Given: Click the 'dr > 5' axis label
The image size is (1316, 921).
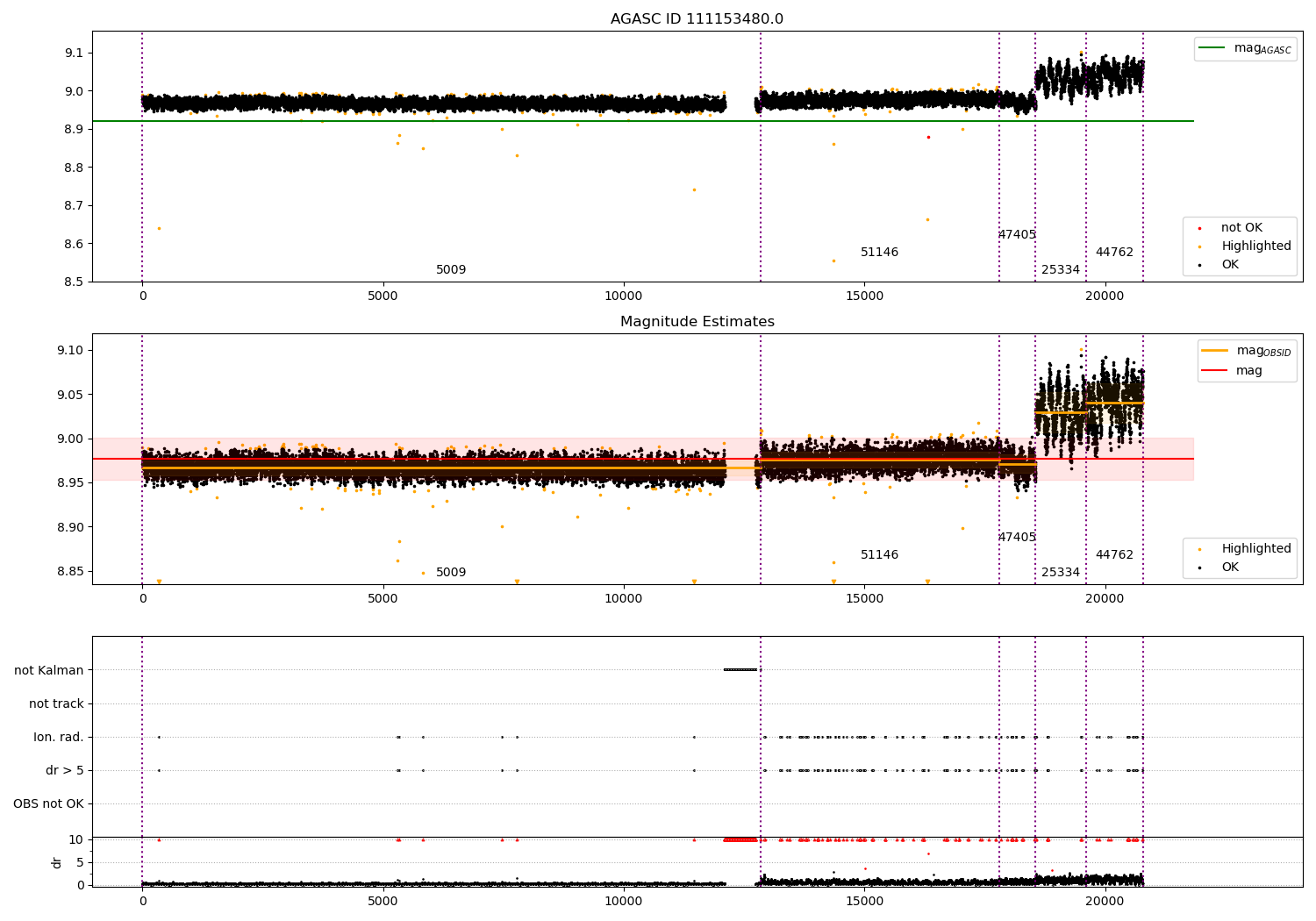Looking at the screenshot, I should point(65,771).
